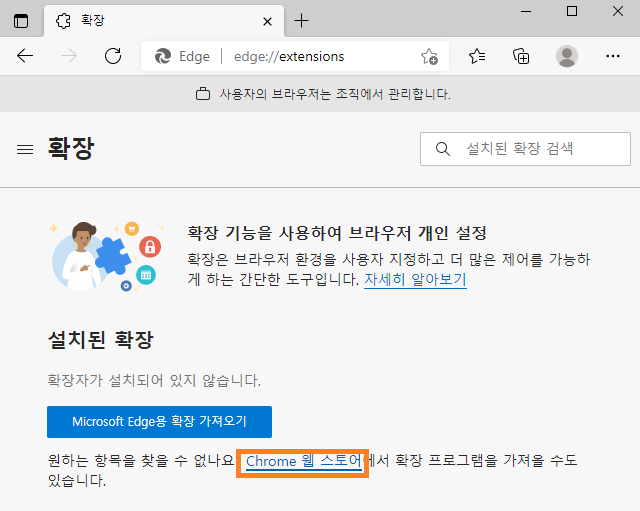Open Settings and more menu
The image size is (640, 511).
(x=613, y=56)
